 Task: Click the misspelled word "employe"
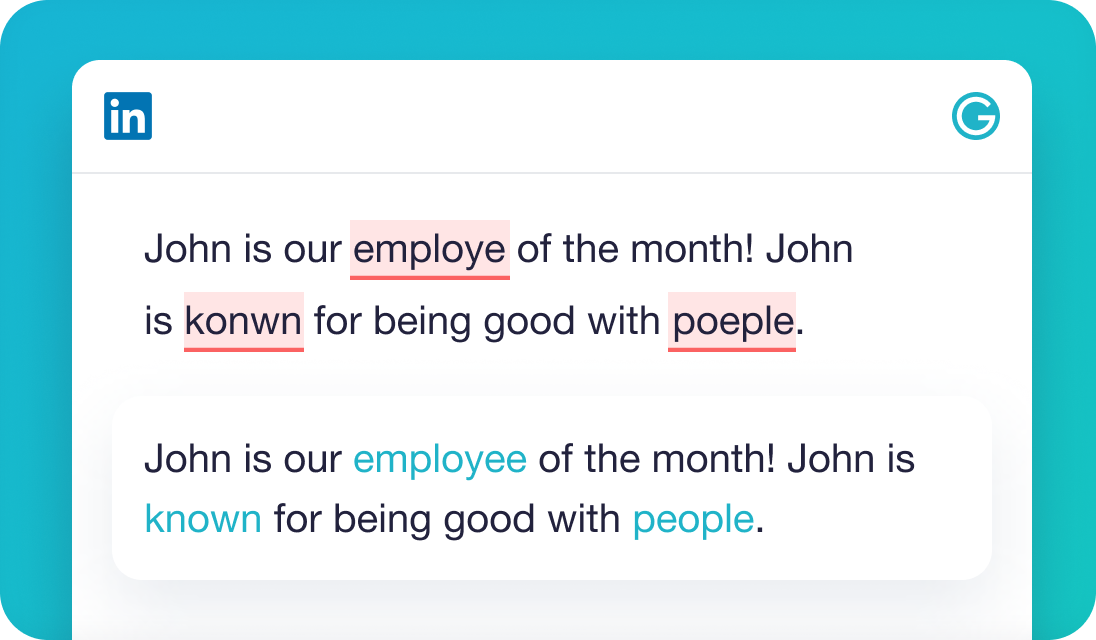tap(430, 249)
